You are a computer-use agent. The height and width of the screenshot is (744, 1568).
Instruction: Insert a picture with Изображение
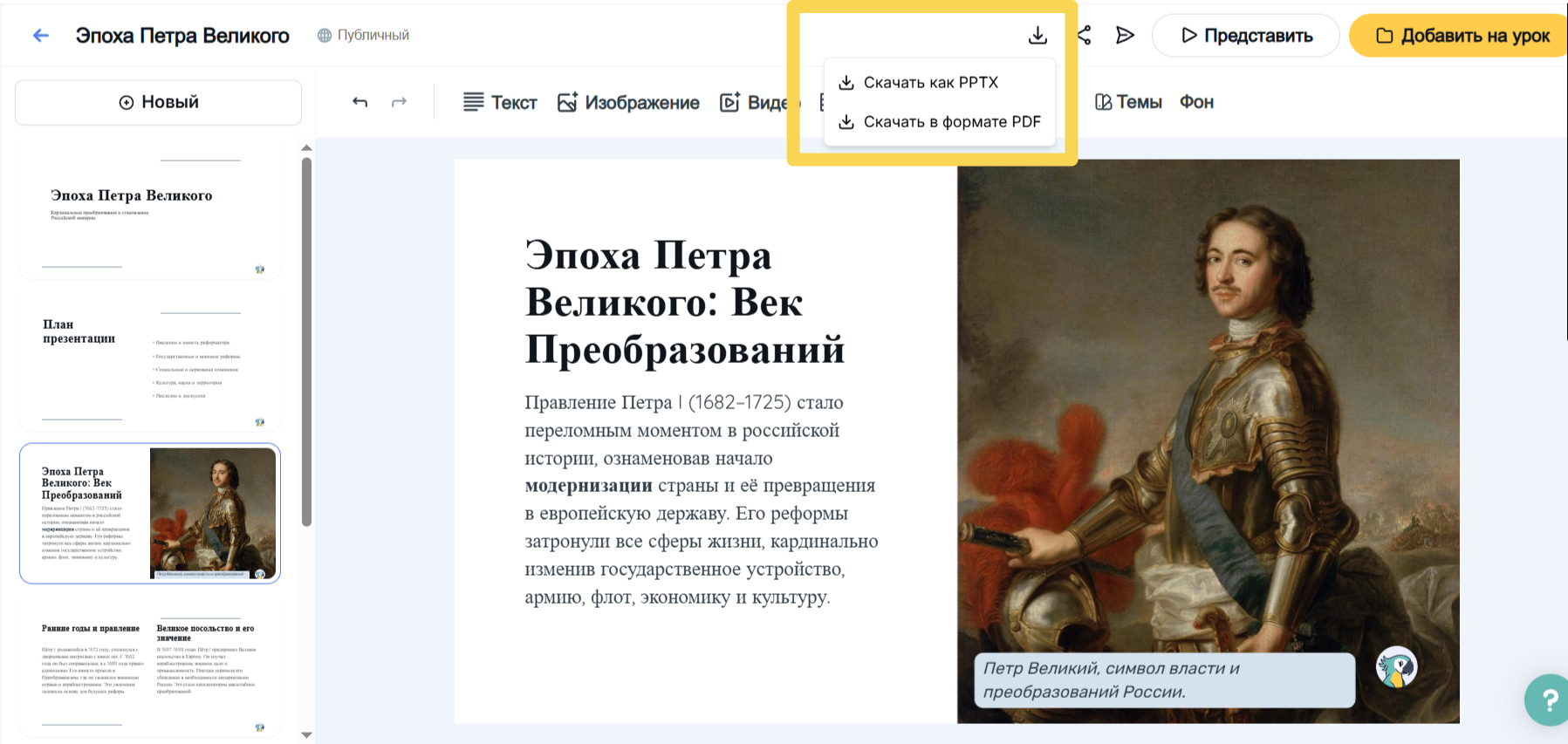pos(628,102)
